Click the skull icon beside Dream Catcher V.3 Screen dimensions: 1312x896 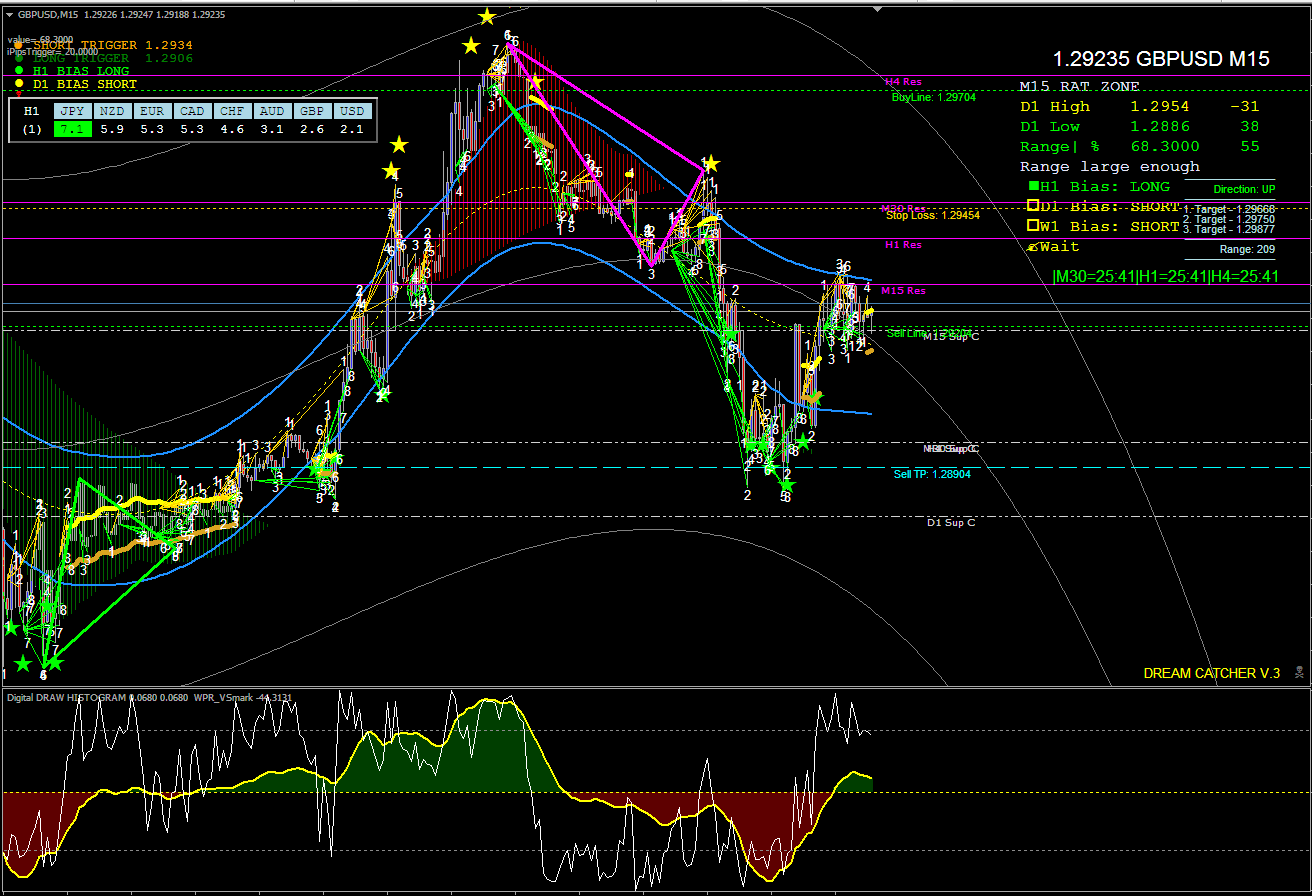tap(1298, 672)
